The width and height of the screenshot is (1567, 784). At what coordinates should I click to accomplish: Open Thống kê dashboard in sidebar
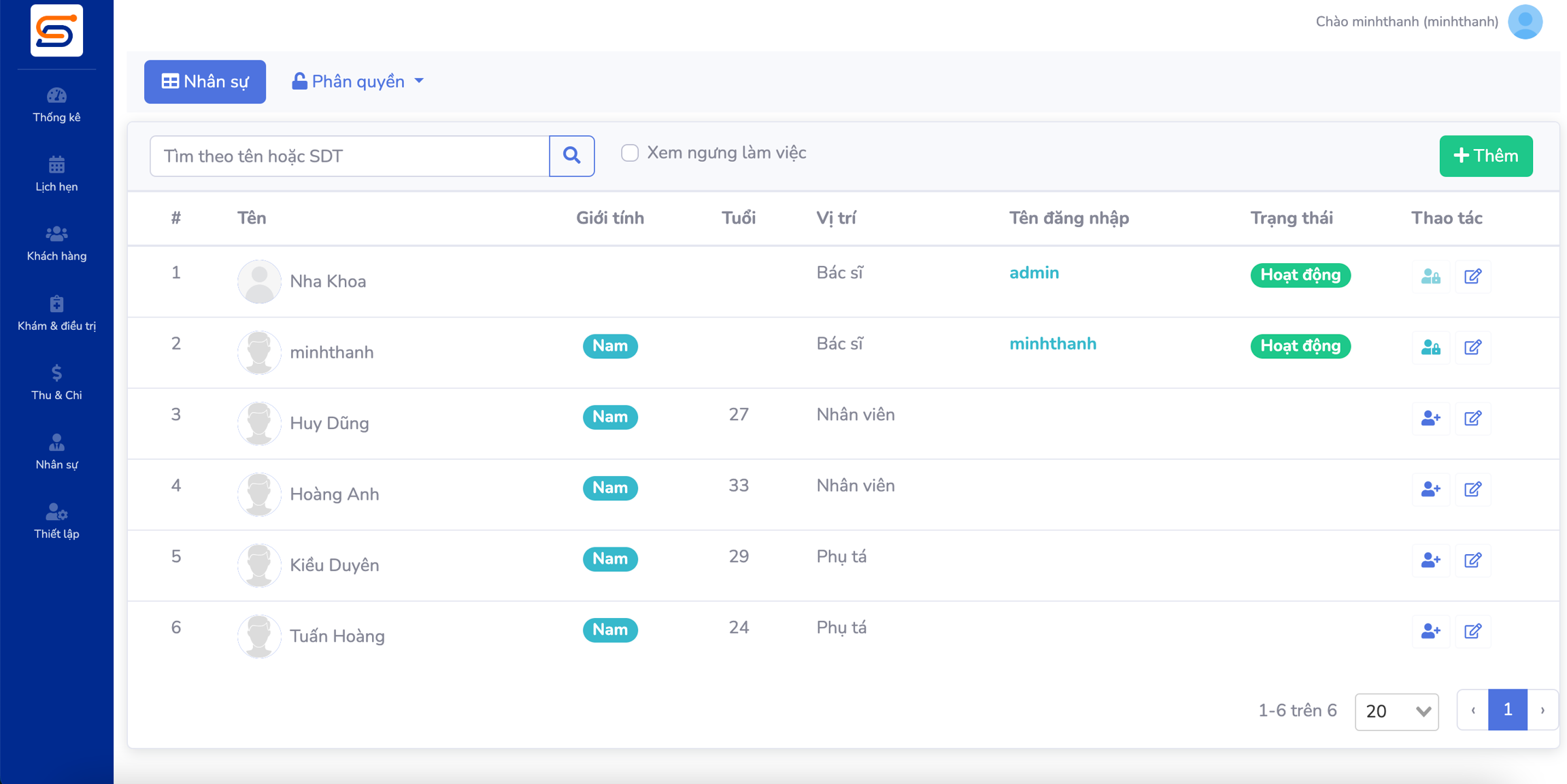coord(56,105)
